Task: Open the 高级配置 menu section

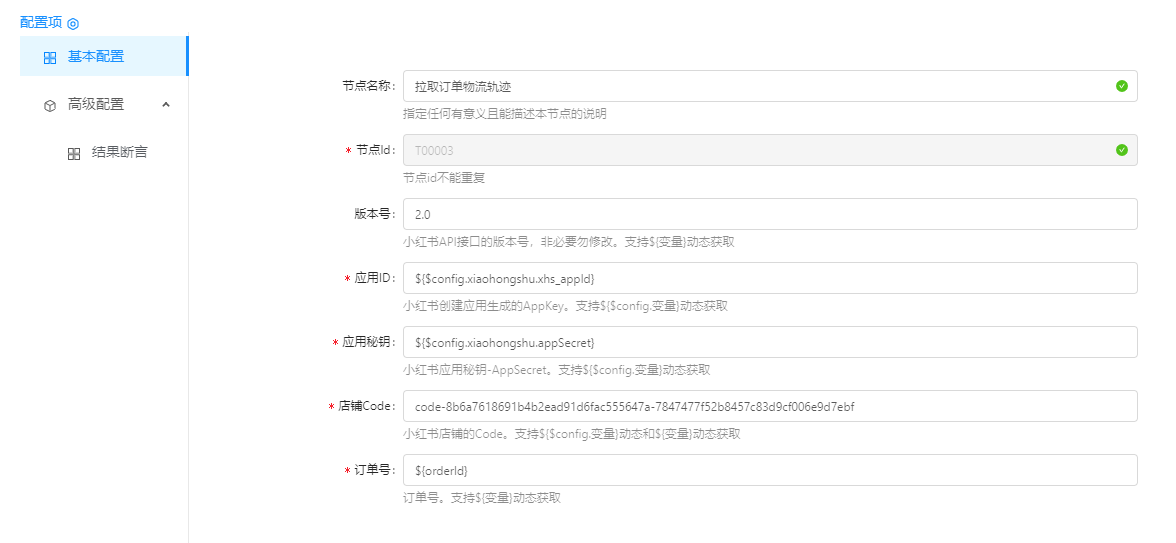Action: pos(96,104)
